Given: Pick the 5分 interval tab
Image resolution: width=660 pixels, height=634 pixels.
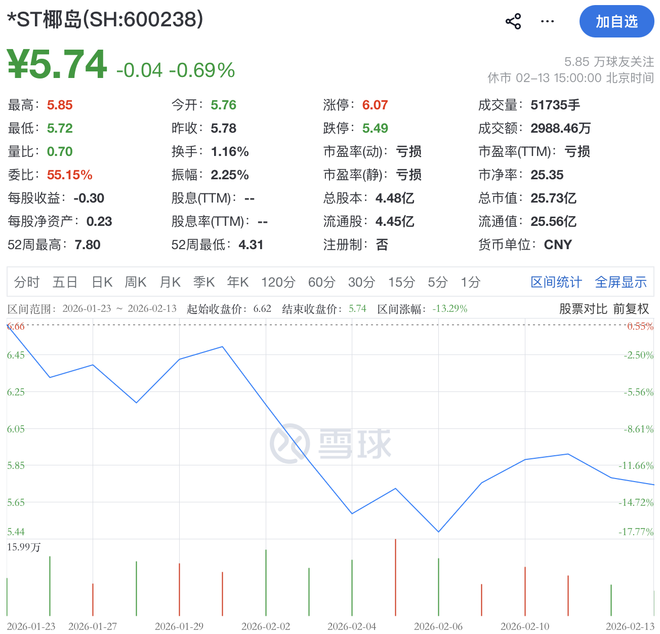Looking at the screenshot, I should pos(437,282).
